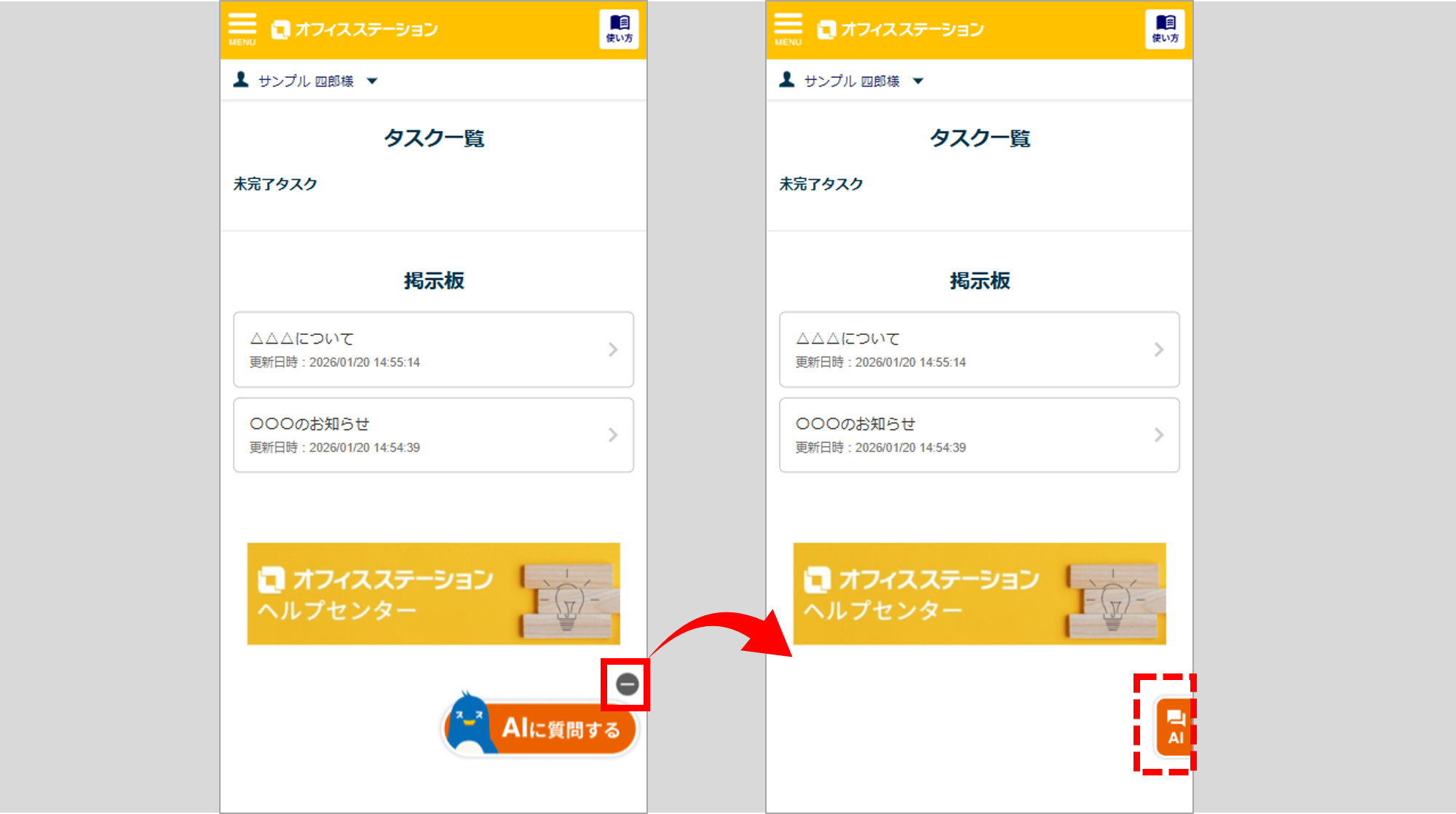Screen dimensions: 1456x814
Task: Open the MENU hamburger icon in left screen
Action: (242, 28)
